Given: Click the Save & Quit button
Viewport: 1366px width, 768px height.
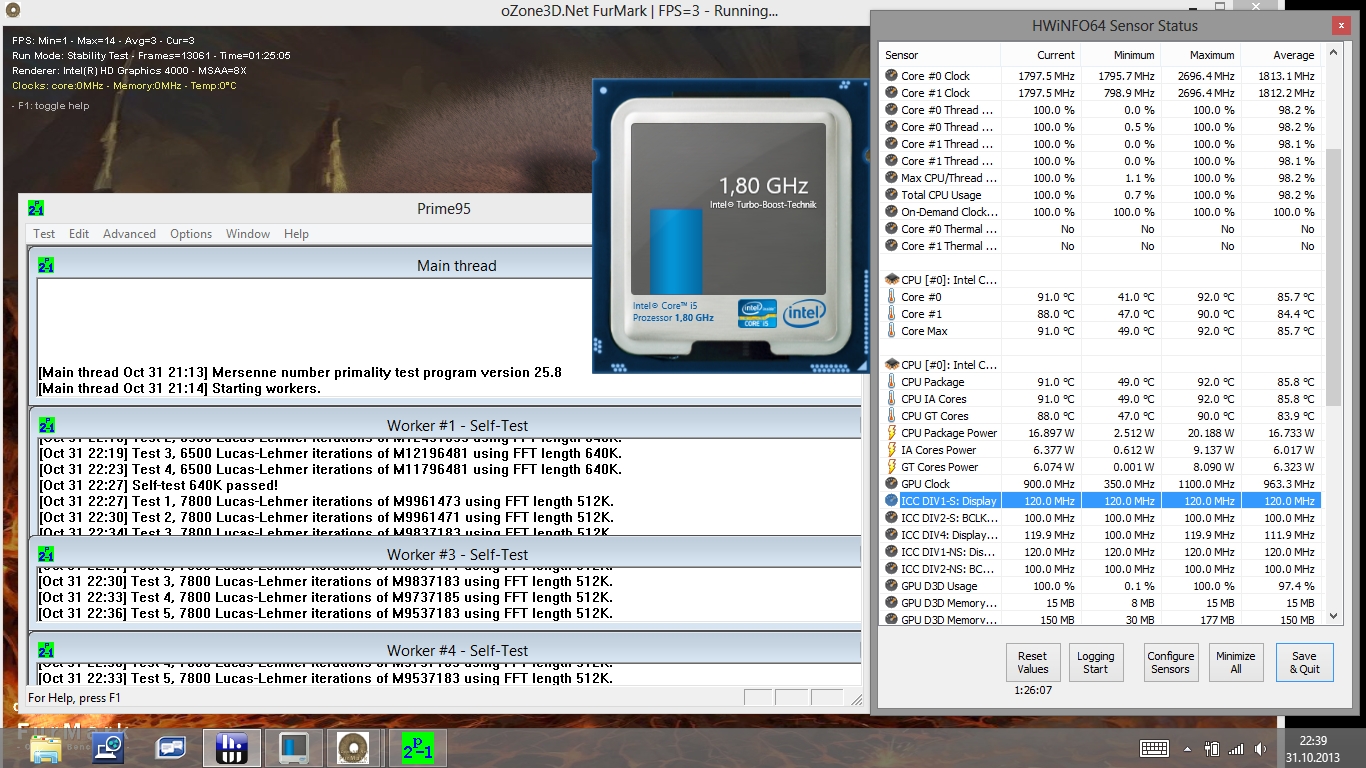Looking at the screenshot, I should coord(1304,663).
